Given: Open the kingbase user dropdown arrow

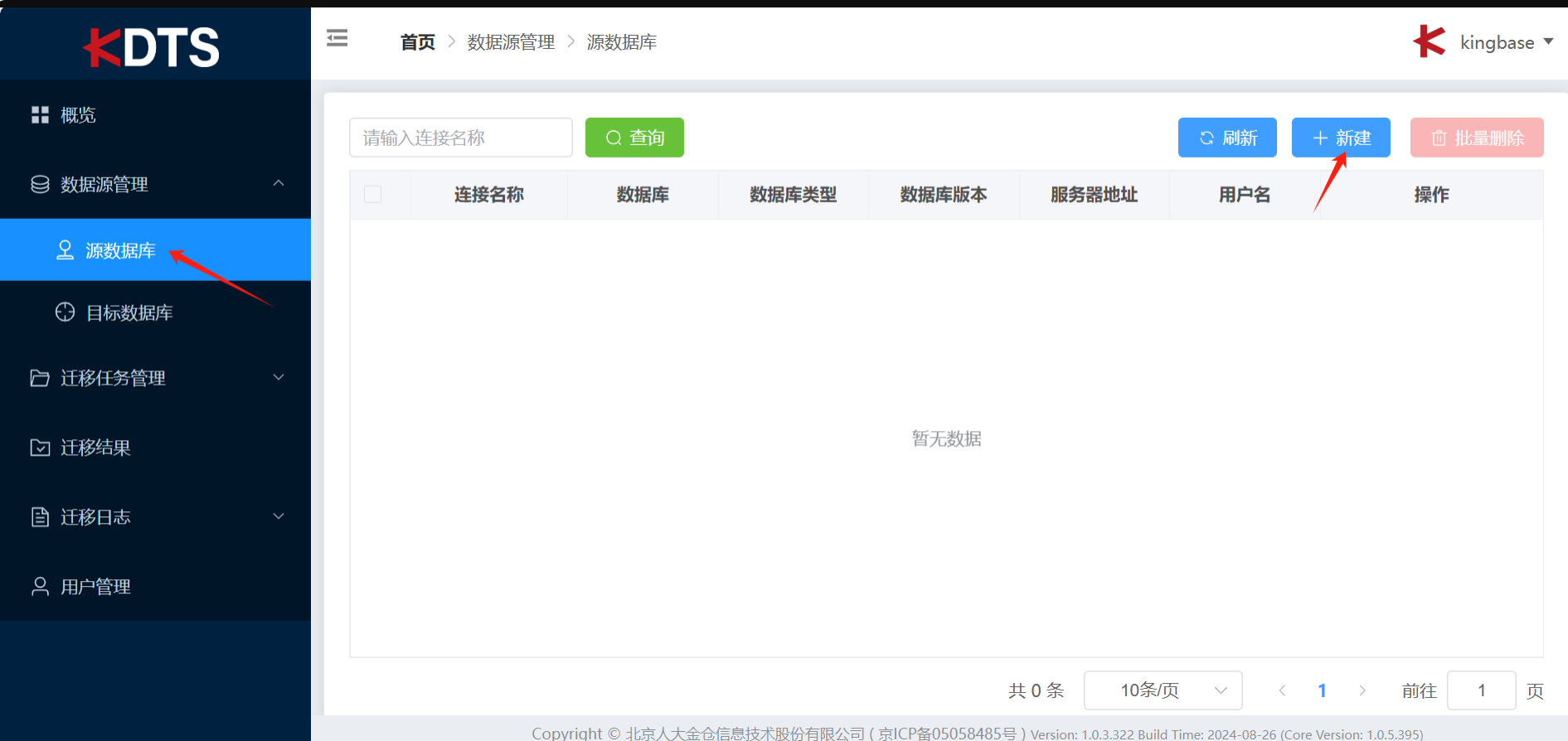Looking at the screenshot, I should pyautogui.click(x=1548, y=41).
